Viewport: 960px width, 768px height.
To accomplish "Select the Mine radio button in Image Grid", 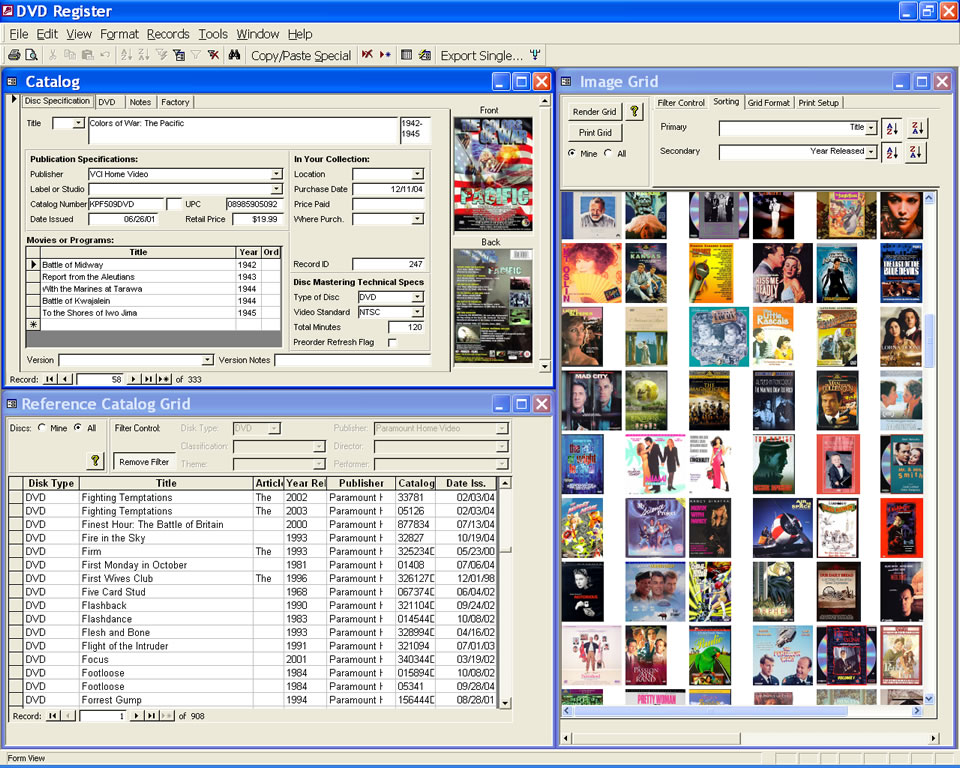I will 572,153.
